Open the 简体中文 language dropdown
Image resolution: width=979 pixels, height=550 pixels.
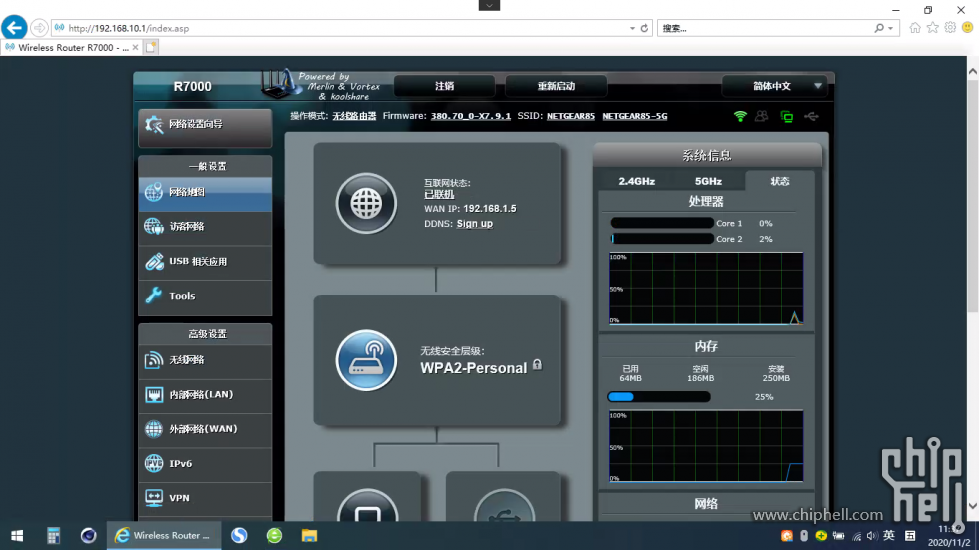pyautogui.click(x=774, y=86)
